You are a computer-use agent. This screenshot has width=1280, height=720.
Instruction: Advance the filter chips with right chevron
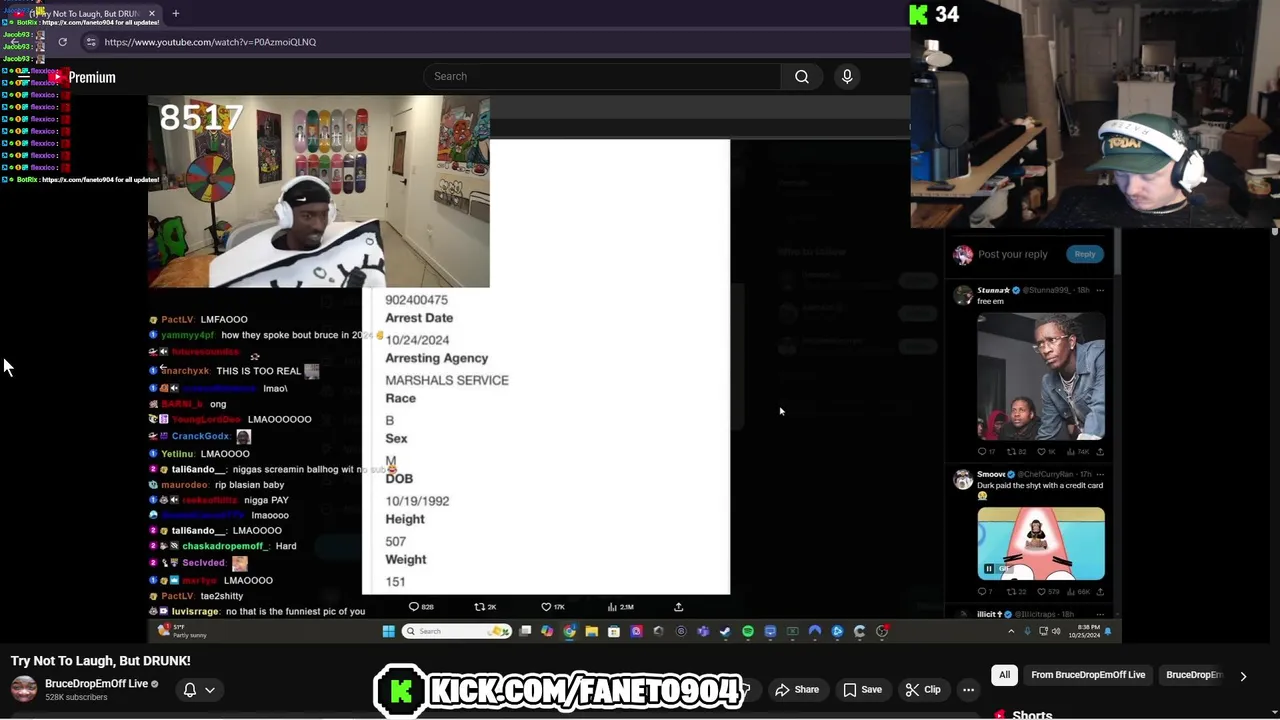(x=1243, y=676)
